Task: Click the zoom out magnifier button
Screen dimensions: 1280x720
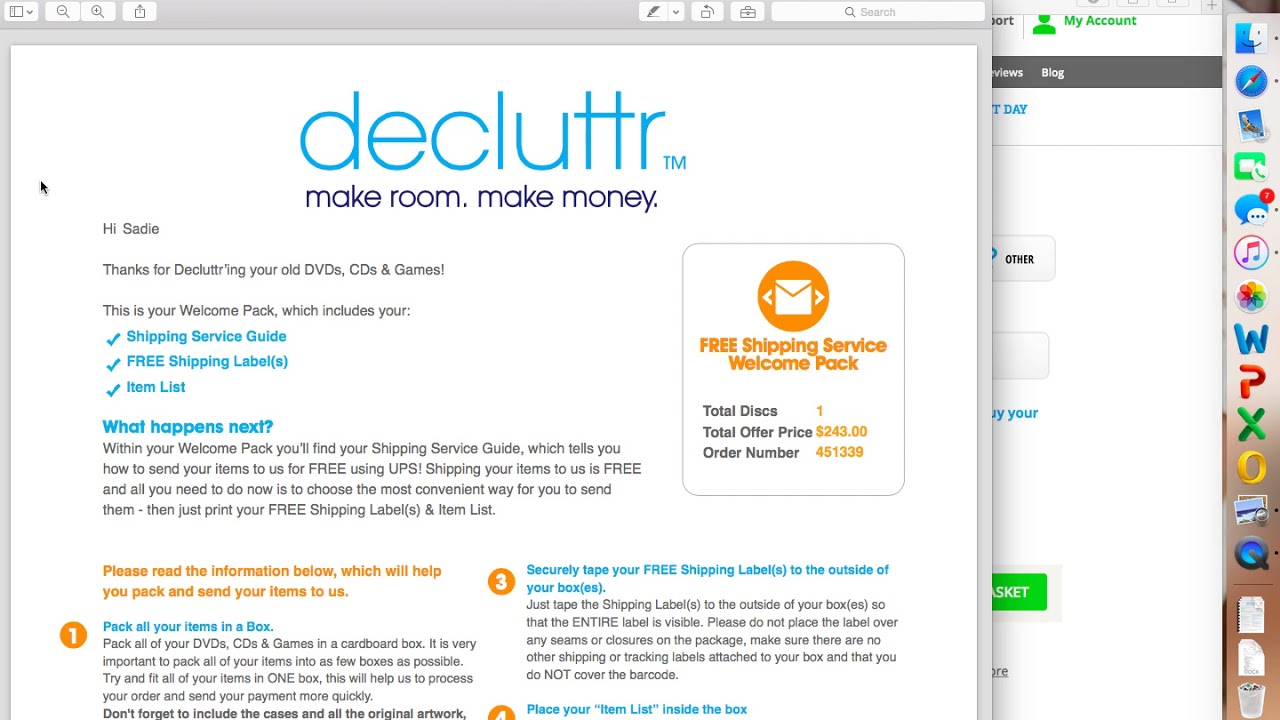Action: click(x=63, y=12)
